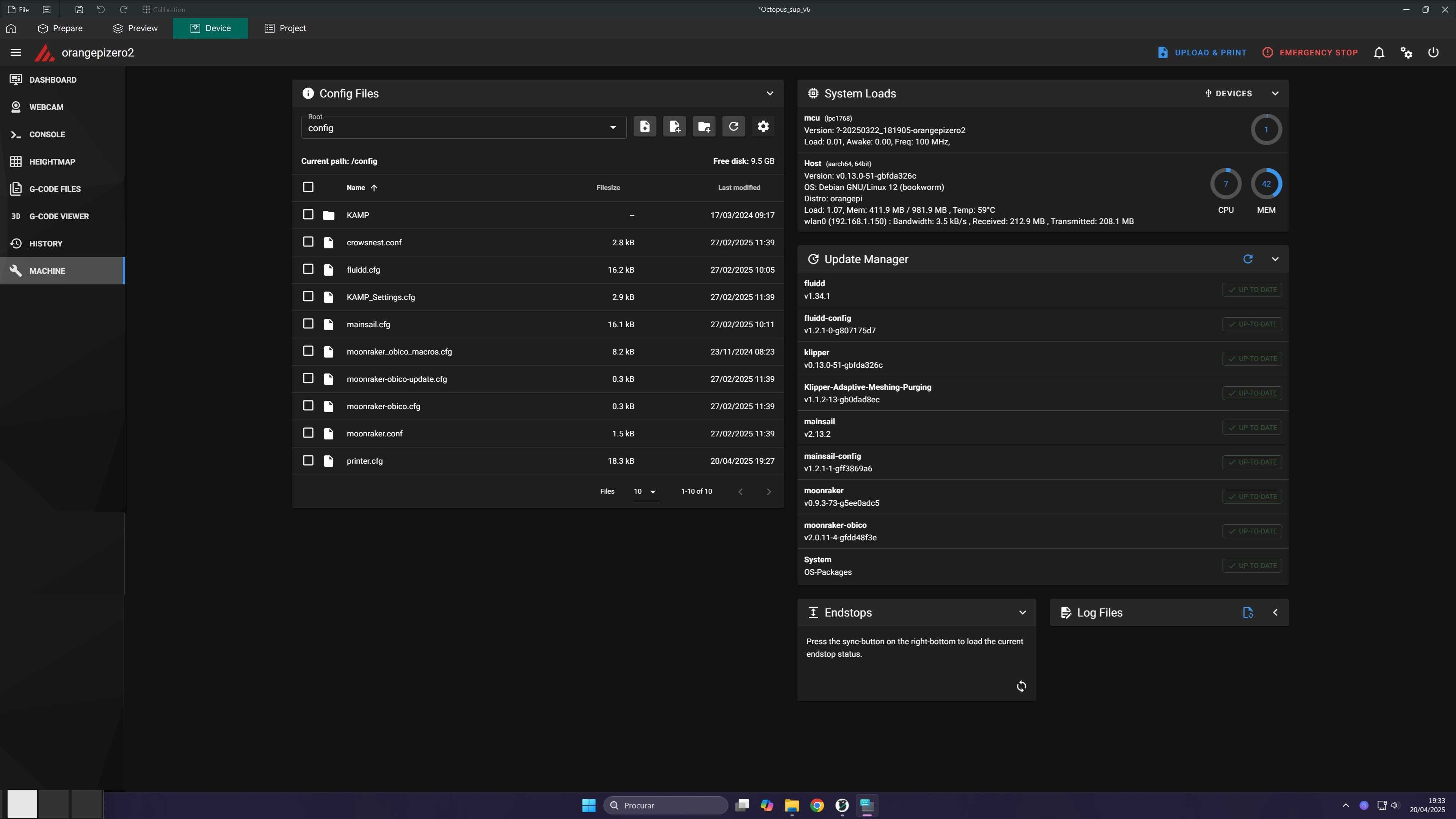Click the redo icon in the title bar
The image size is (1456, 819).
tap(123, 9)
